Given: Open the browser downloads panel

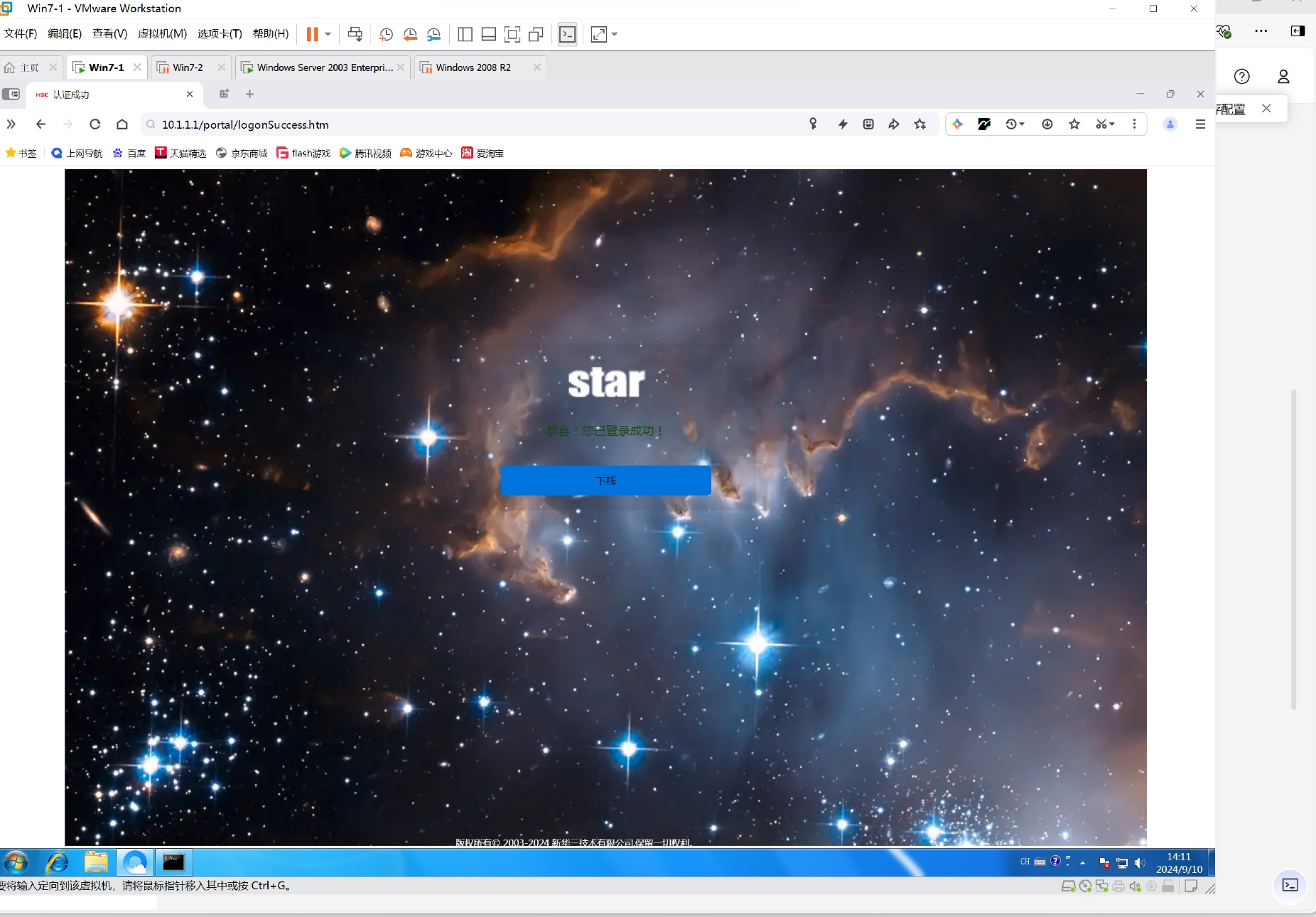Looking at the screenshot, I should coord(1047,124).
